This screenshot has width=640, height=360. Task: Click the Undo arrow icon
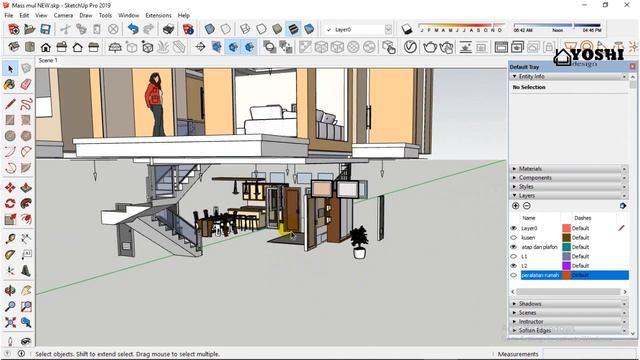tap(133, 29)
